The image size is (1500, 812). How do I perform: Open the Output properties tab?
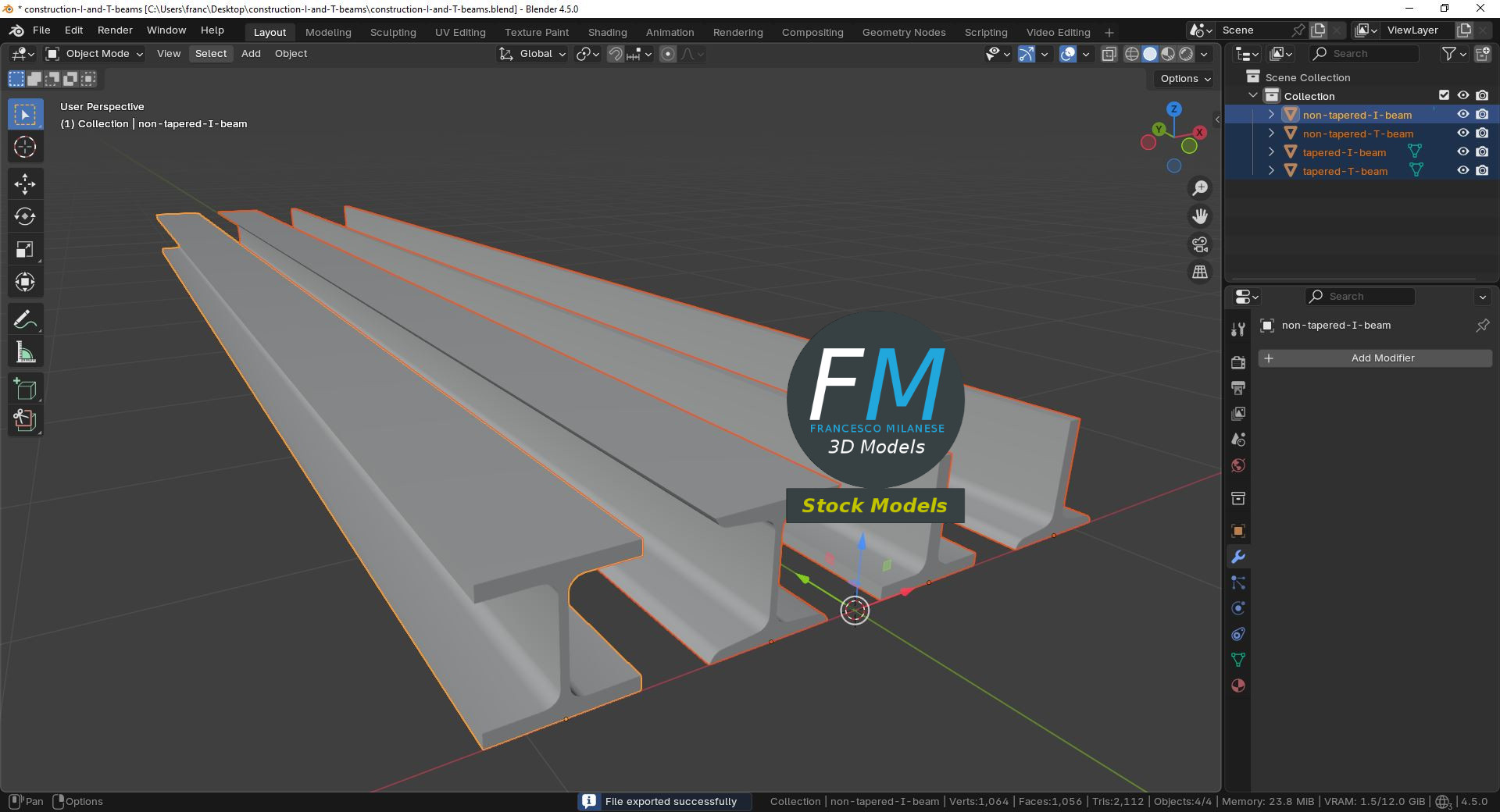pyautogui.click(x=1238, y=388)
